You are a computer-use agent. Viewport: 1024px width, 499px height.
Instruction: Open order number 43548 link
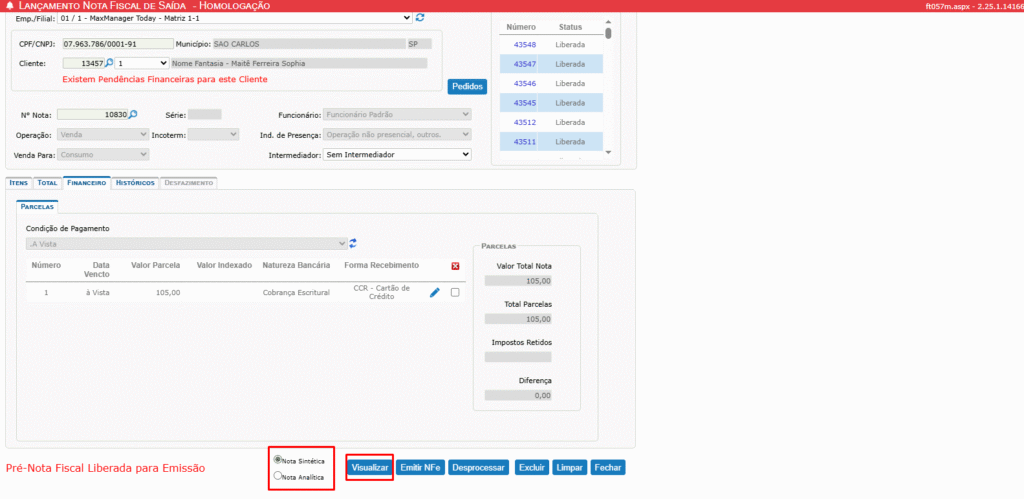coord(525,45)
